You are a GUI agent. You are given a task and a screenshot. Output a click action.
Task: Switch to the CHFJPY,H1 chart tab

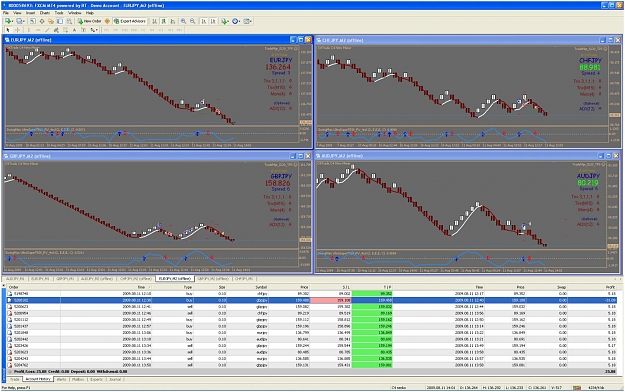244,279
